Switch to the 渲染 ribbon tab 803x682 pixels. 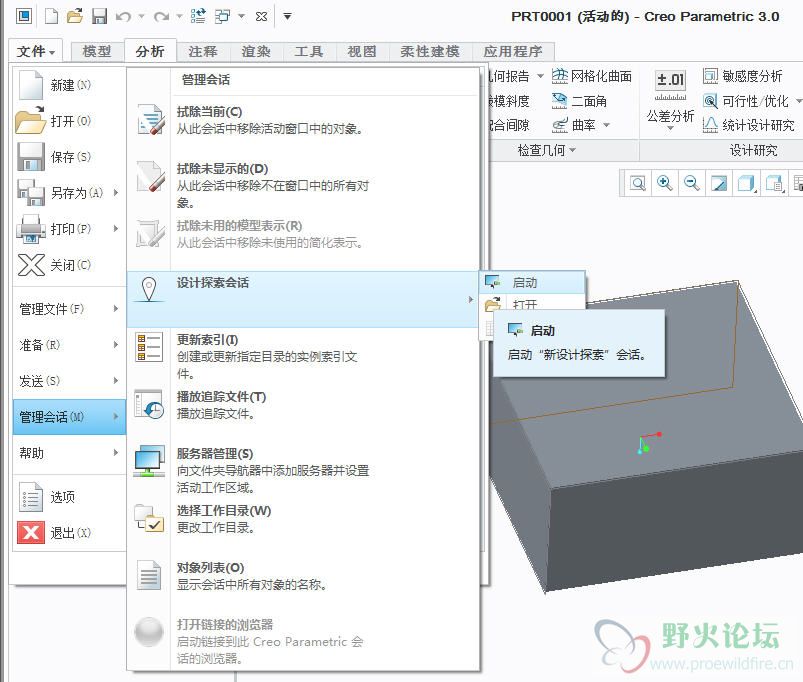tap(256, 52)
